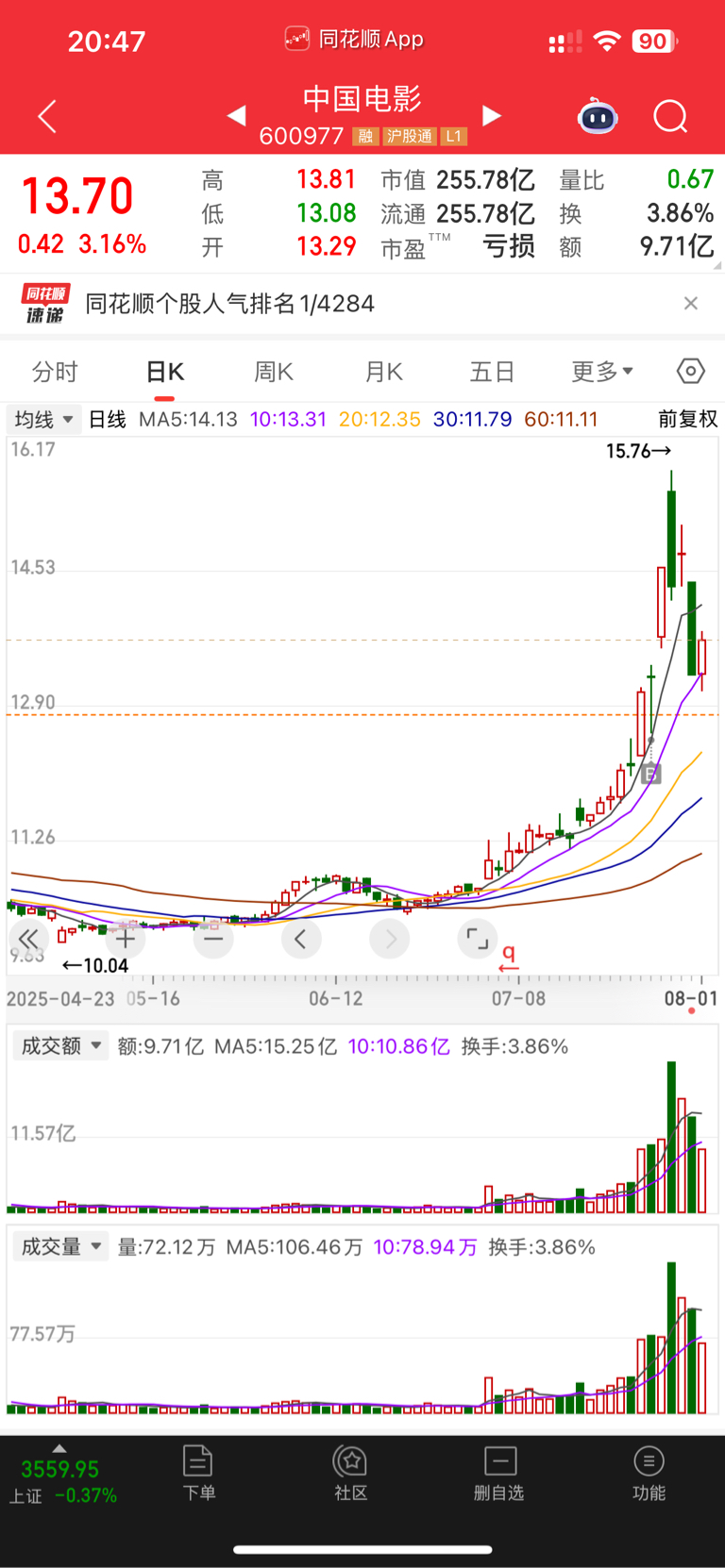Zoom out chart with minus button
725x1568 pixels.
[213, 939]
